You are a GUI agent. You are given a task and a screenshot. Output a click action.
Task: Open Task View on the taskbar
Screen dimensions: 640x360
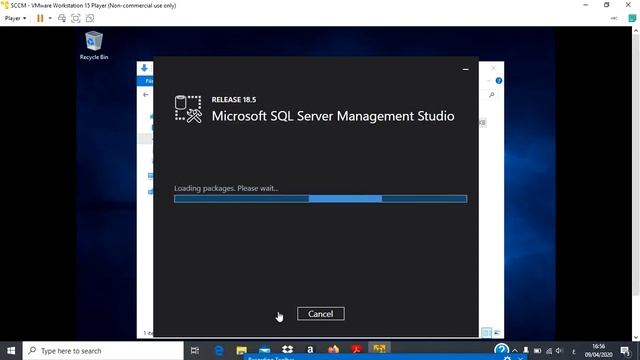point(195,350)
